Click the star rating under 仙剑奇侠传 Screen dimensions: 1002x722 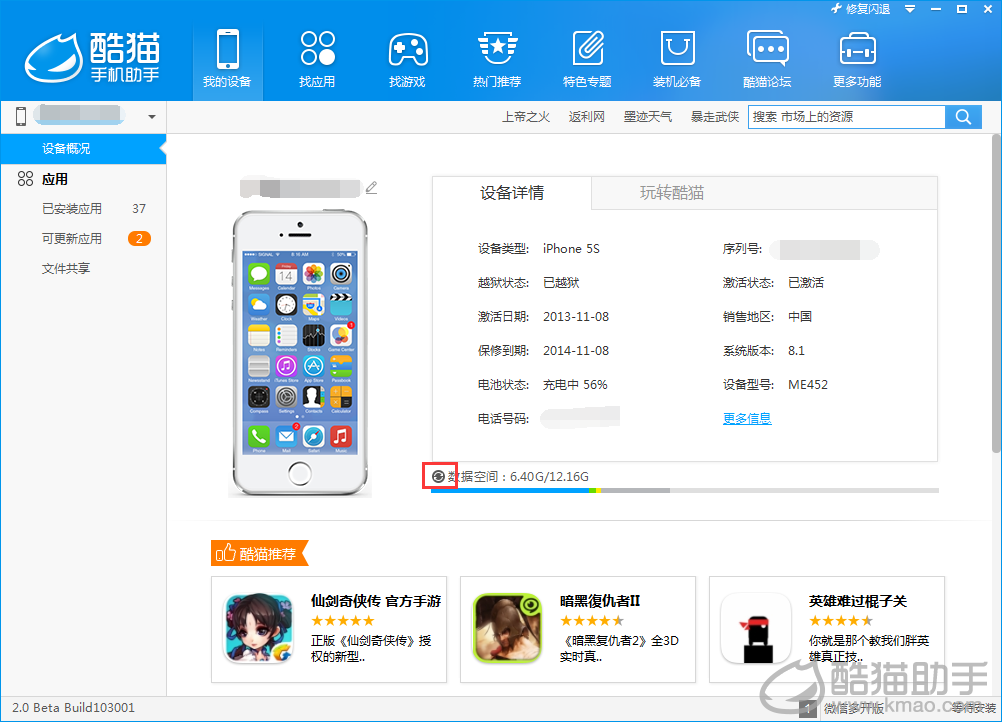point(343,620)
